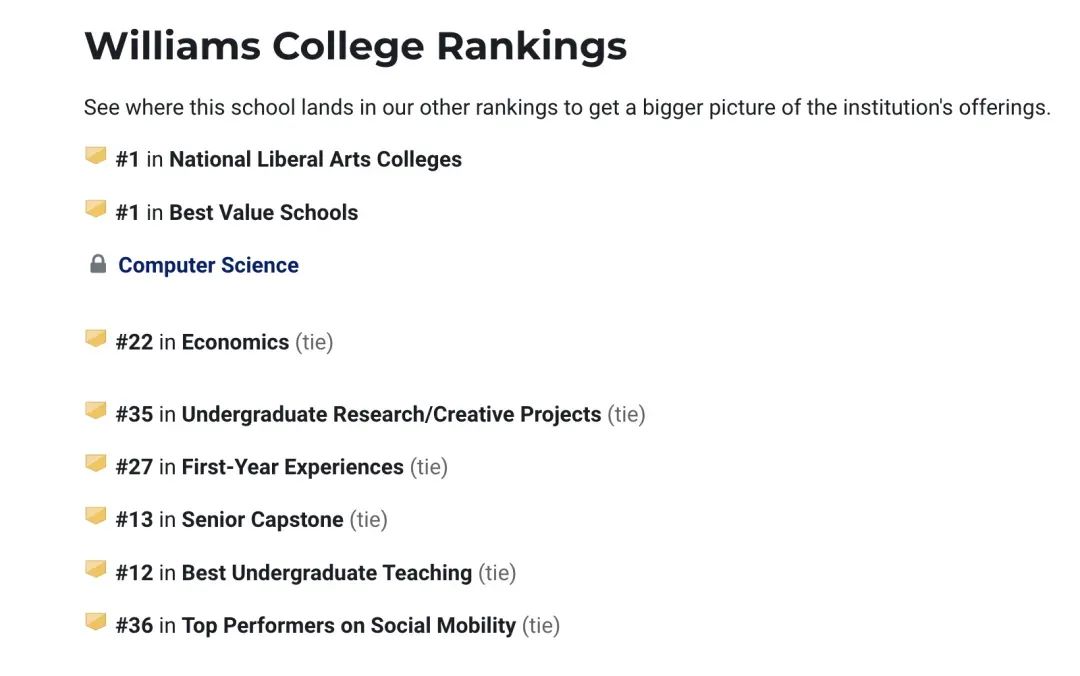Open National Liberal Arts Colleges ranking
This screenshot has height=676, width=1080.
point(315,159)
